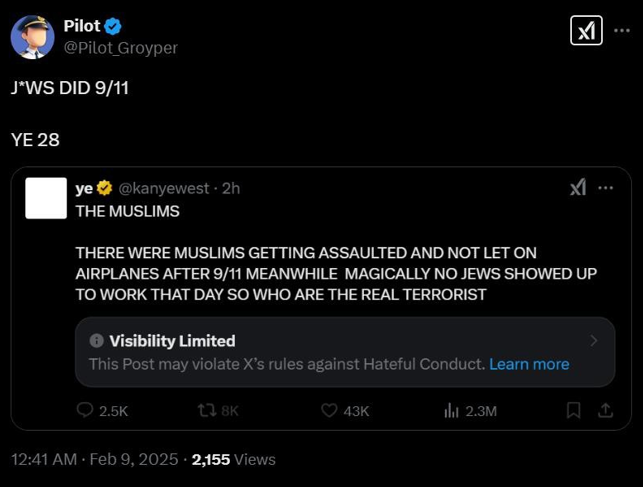643x487 pixels.
Task: Open the quoted post's three-dot menu
Action: 605,188
